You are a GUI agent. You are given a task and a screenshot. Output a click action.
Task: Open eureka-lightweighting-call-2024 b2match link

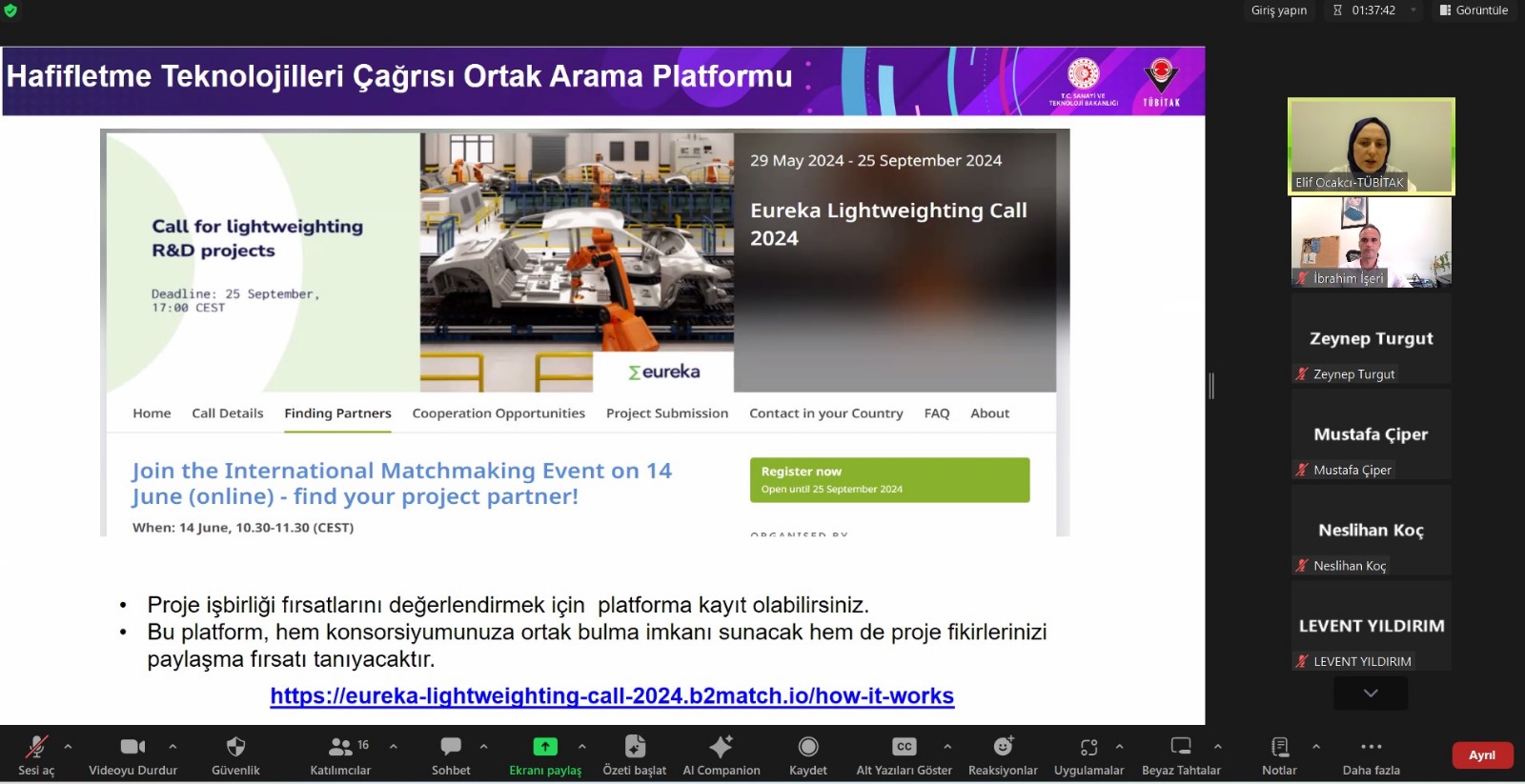coord(612,696)
